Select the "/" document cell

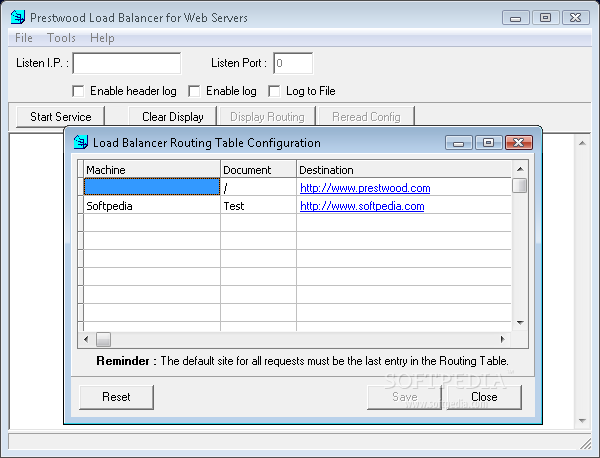pyautogui.click(x=258, y=187)
